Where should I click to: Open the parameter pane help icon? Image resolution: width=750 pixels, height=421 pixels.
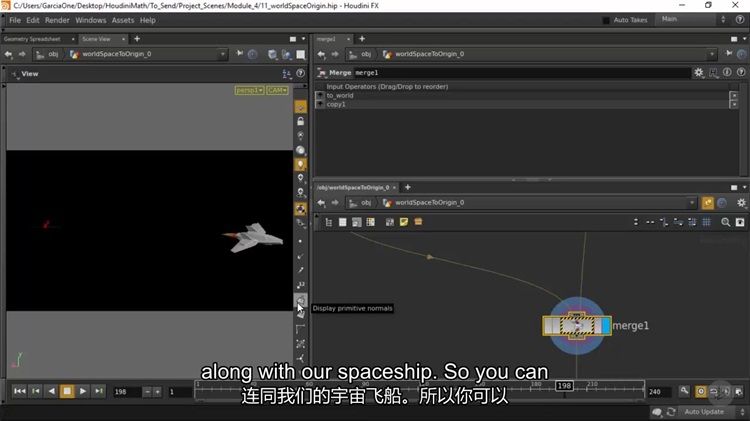point(741,72)
